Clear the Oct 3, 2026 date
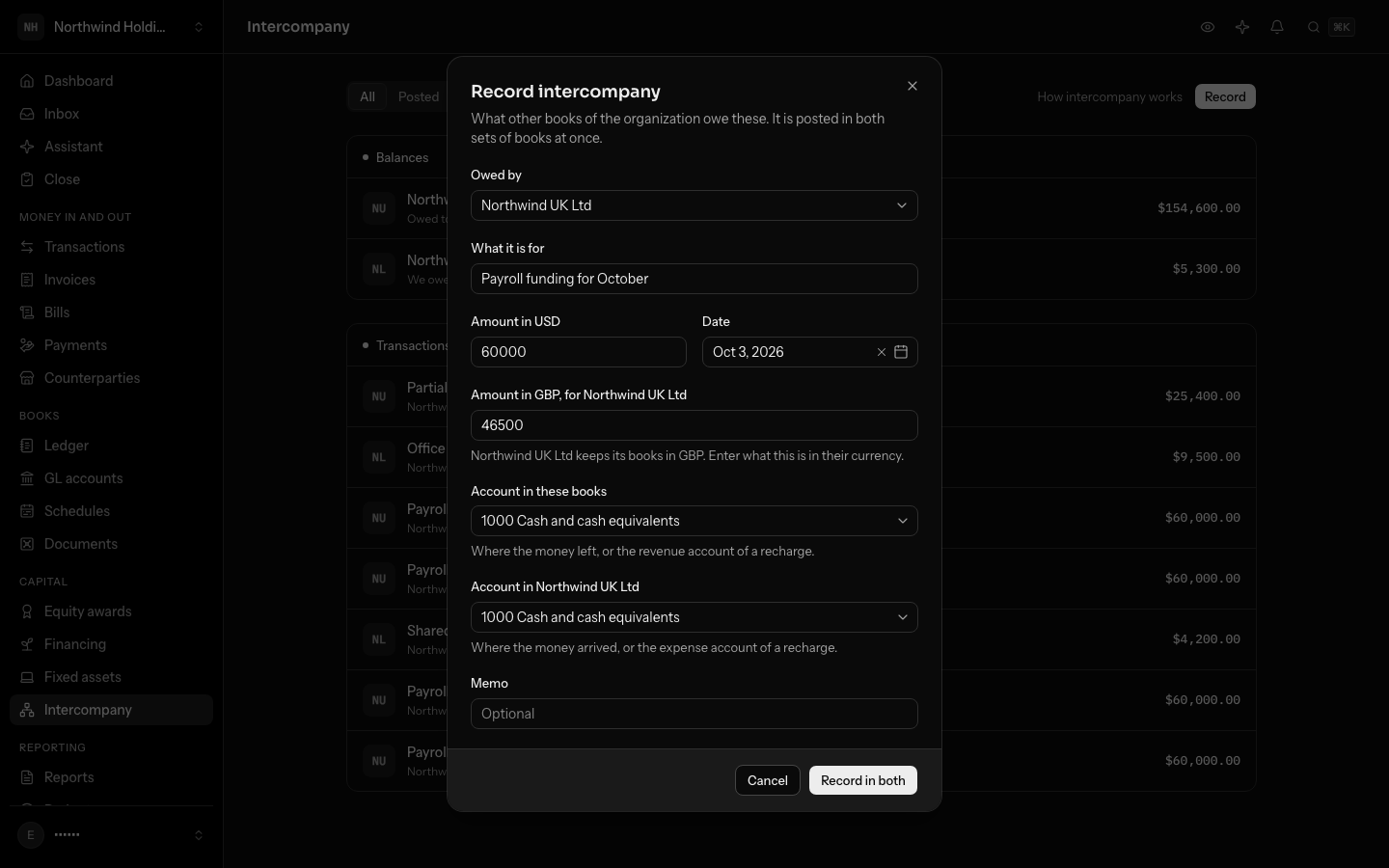The image size is (1389, 868). click(x=881, y=352)
